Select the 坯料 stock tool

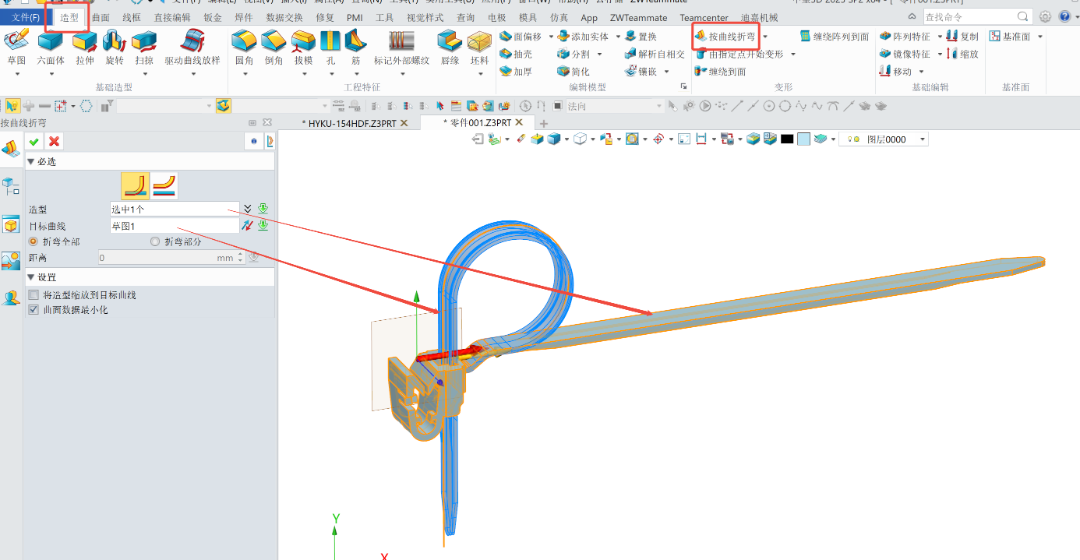(479, 47)
